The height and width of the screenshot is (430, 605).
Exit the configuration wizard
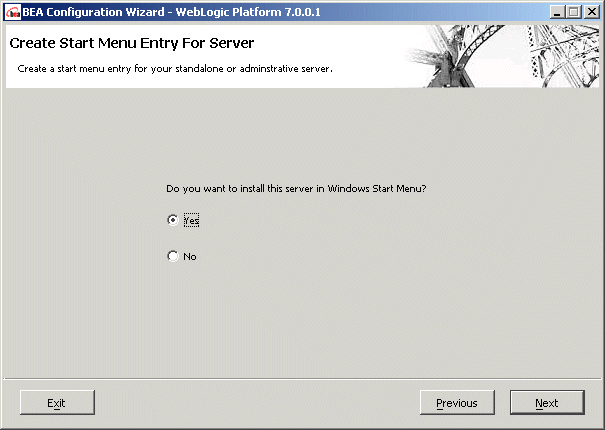coord(57,403)
